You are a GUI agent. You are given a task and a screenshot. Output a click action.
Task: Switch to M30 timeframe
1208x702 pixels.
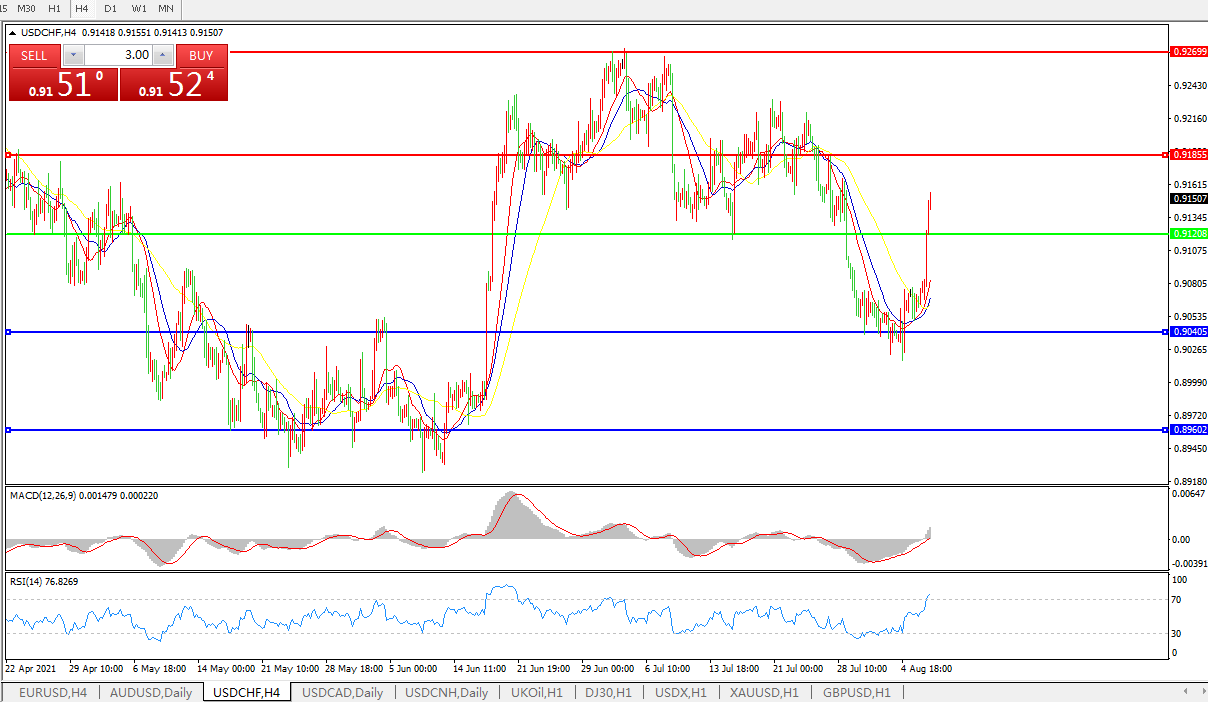pyautogui.click(x=27, y=8)
